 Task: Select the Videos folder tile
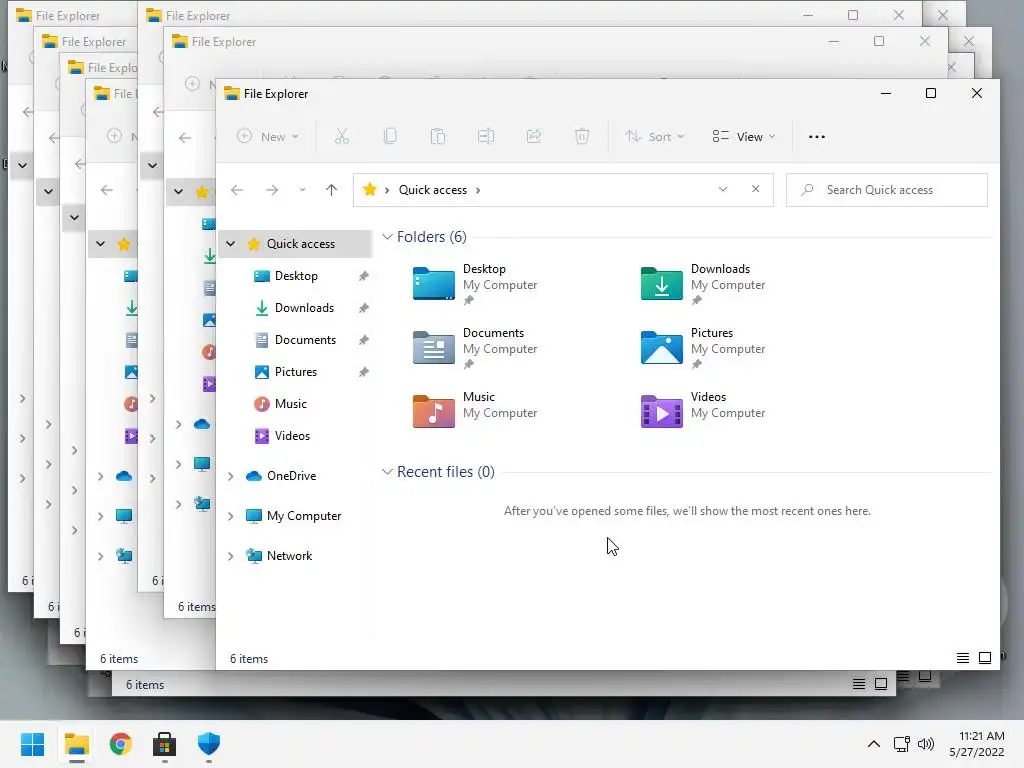(x=703, y=412)
